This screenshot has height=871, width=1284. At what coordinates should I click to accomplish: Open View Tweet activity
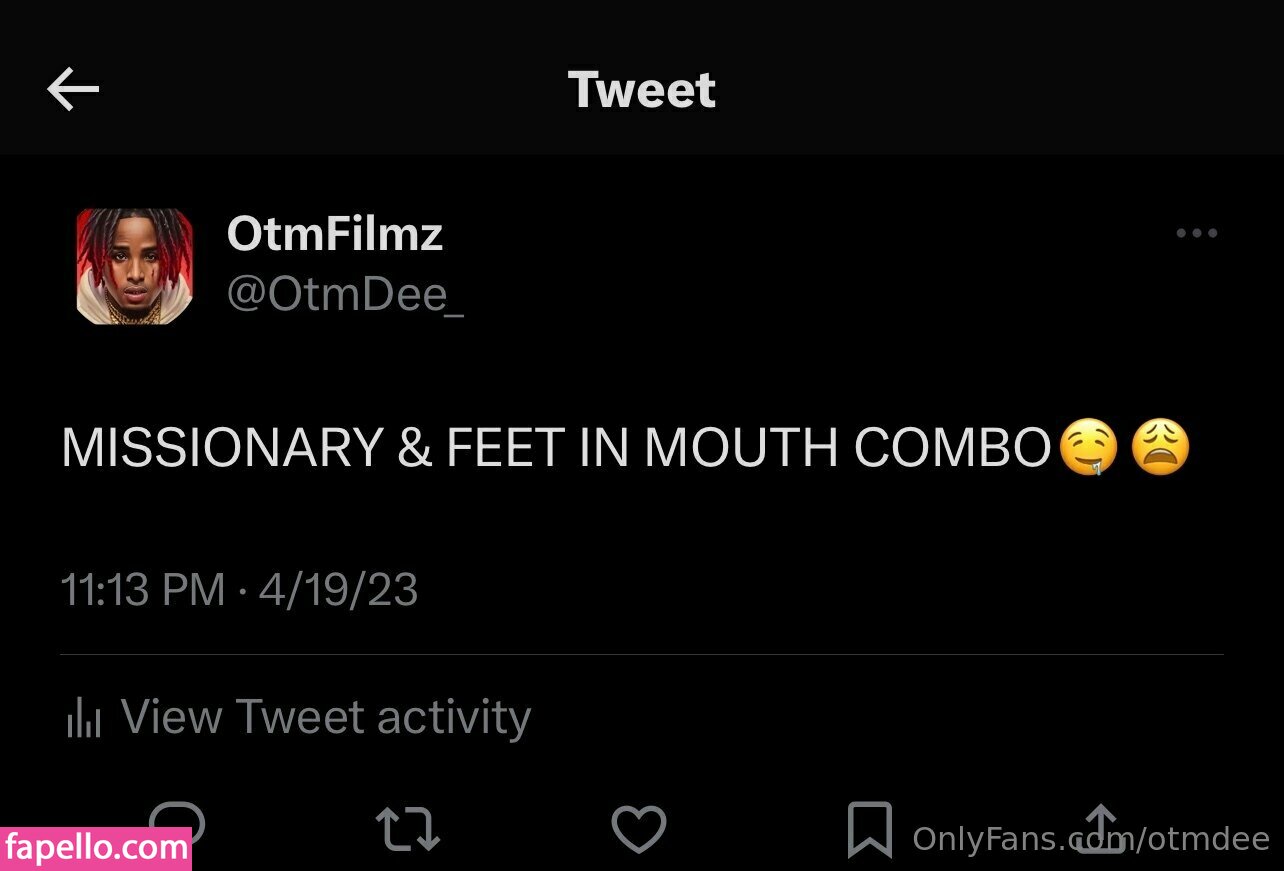(x=325, y=717)
